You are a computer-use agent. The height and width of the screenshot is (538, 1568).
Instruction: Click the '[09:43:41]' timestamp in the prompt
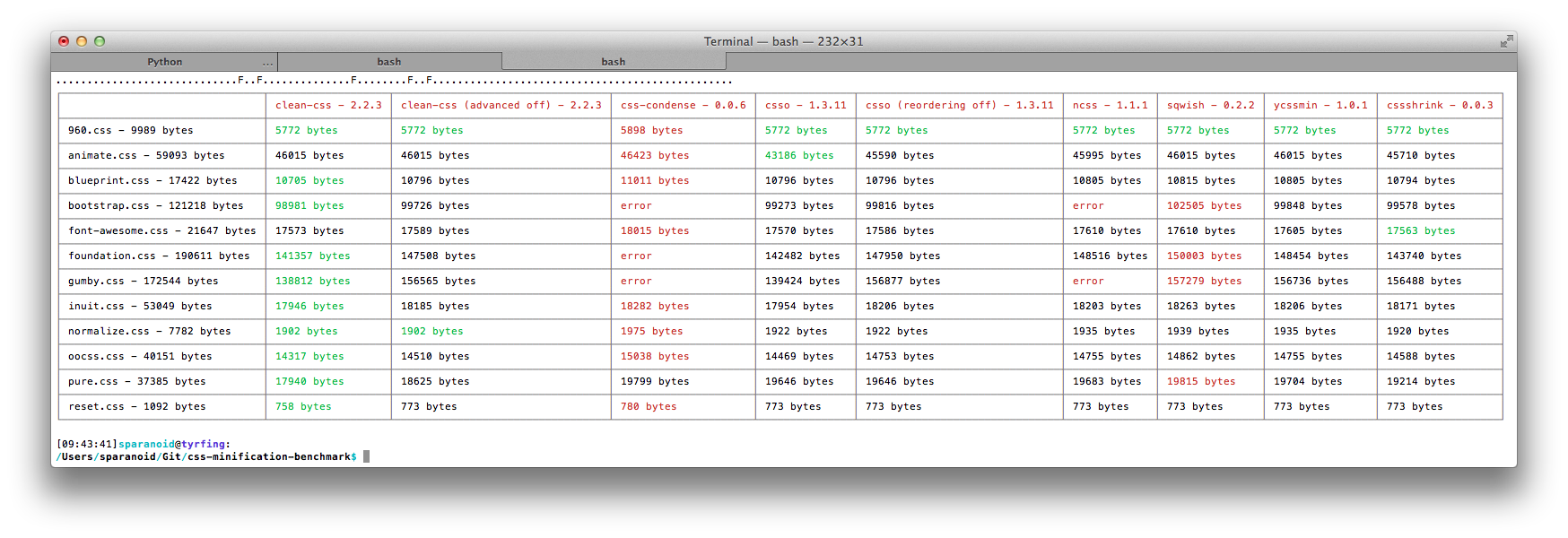[x=87, y=444]
